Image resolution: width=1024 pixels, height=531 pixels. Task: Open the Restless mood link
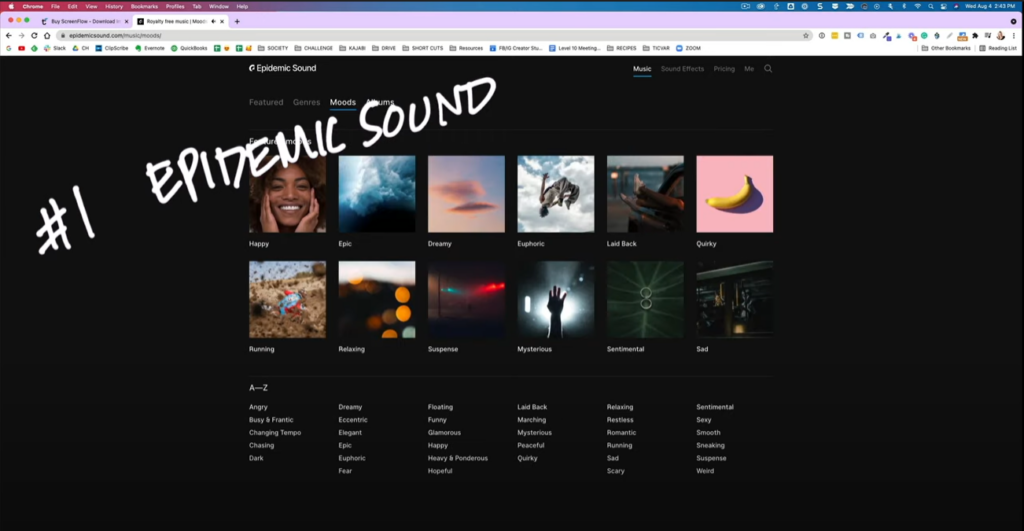click(620, 420)
